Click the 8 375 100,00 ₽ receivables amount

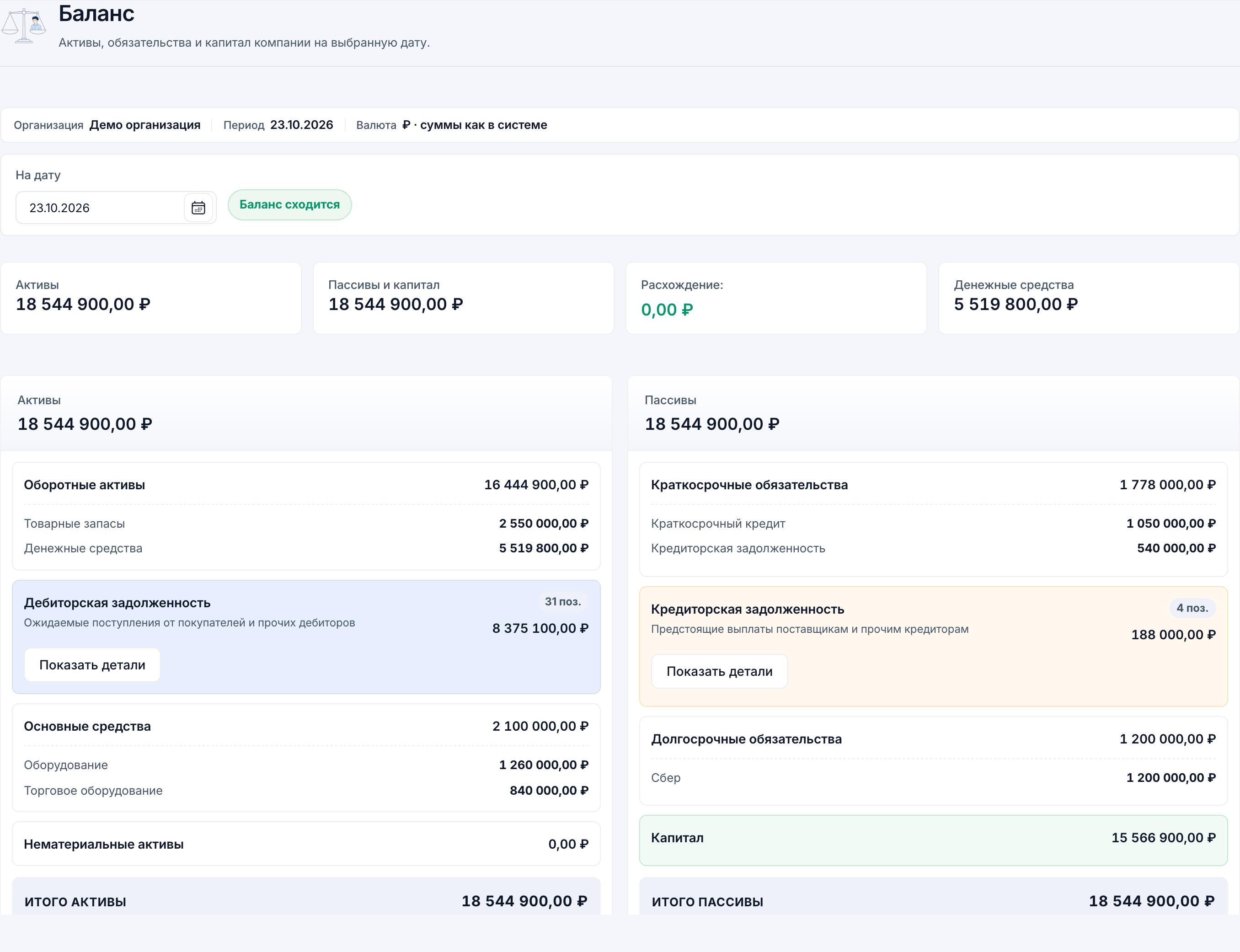540,628
